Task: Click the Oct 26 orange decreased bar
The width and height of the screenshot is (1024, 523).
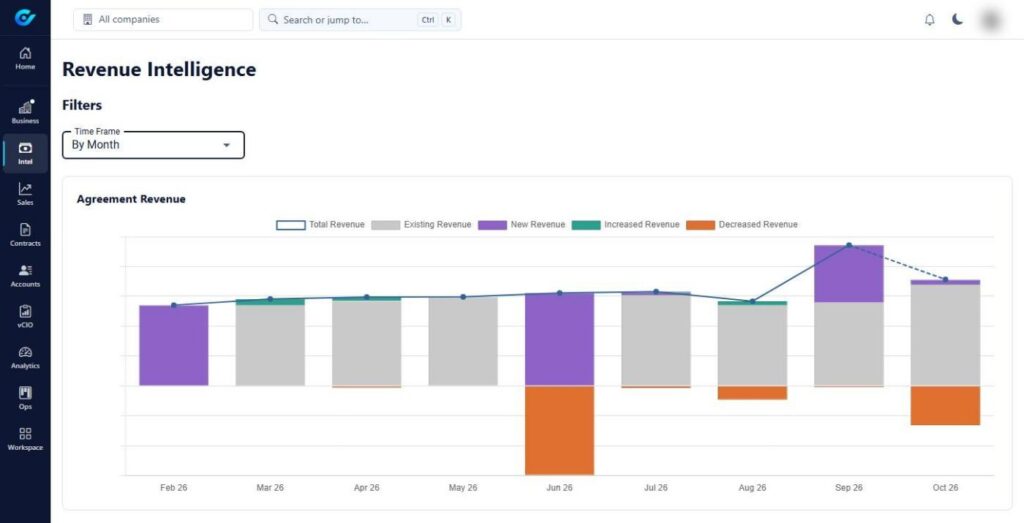Action: [x=945, y=405]
